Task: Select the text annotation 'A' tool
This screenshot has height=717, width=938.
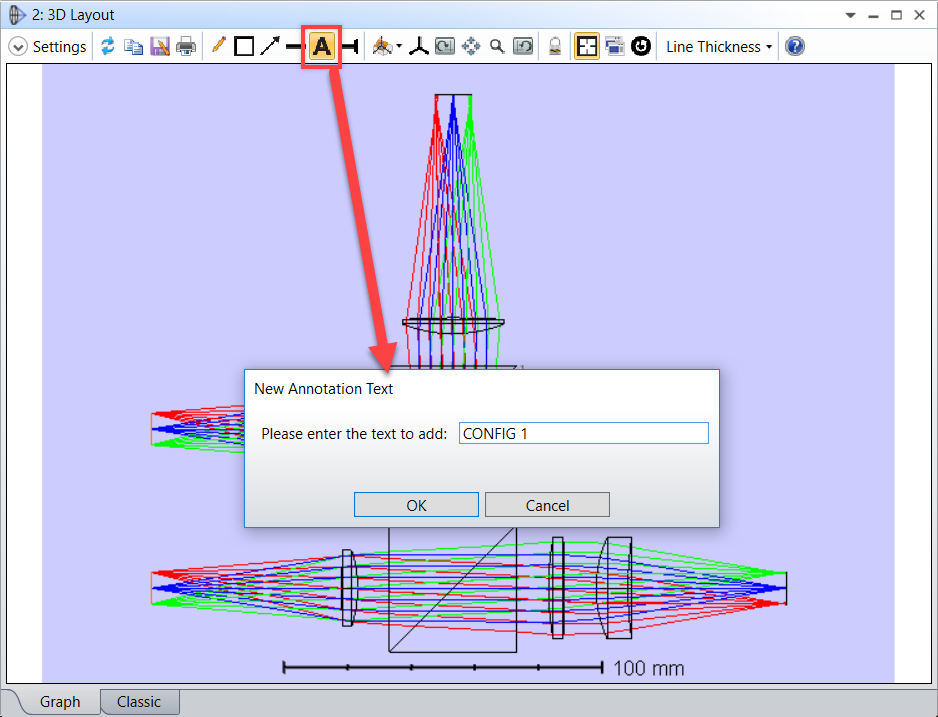Action: 322,47
